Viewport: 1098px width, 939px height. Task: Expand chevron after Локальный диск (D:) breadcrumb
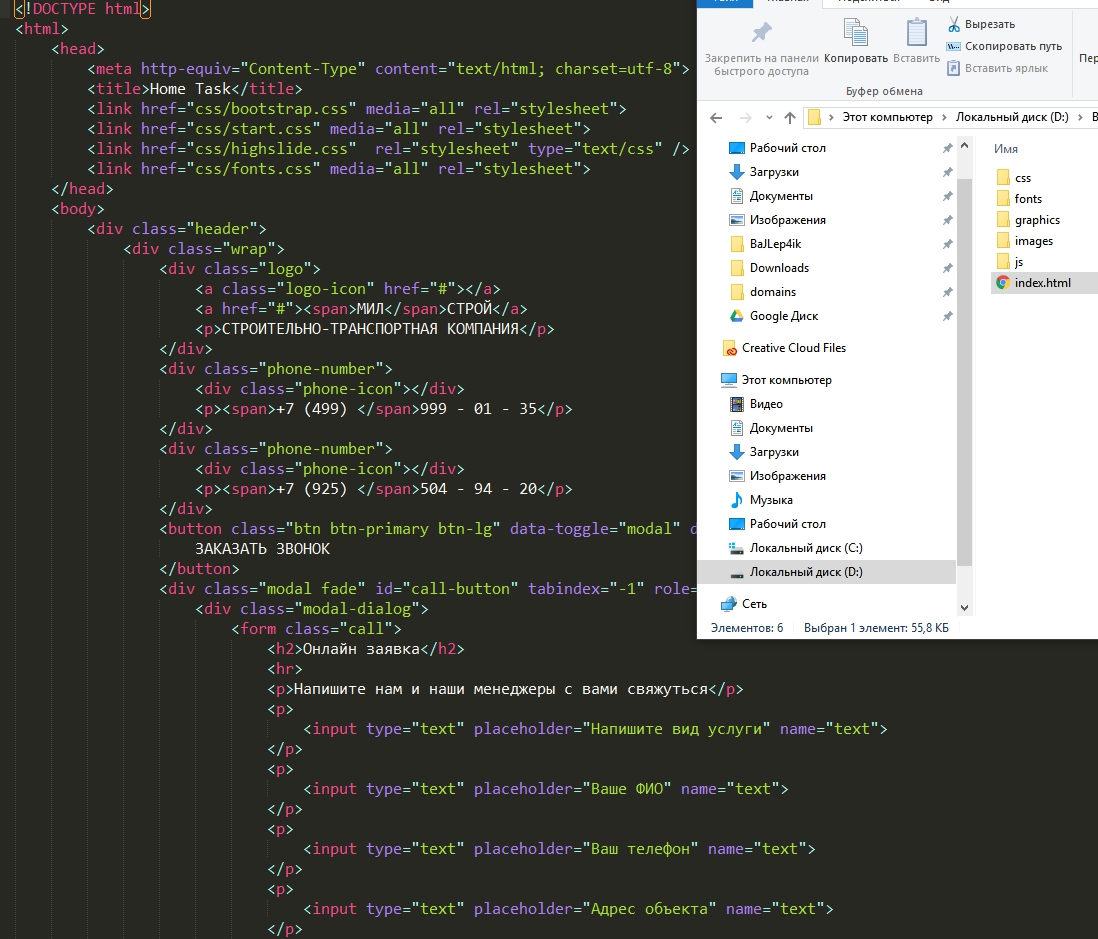pos(1080,117)
